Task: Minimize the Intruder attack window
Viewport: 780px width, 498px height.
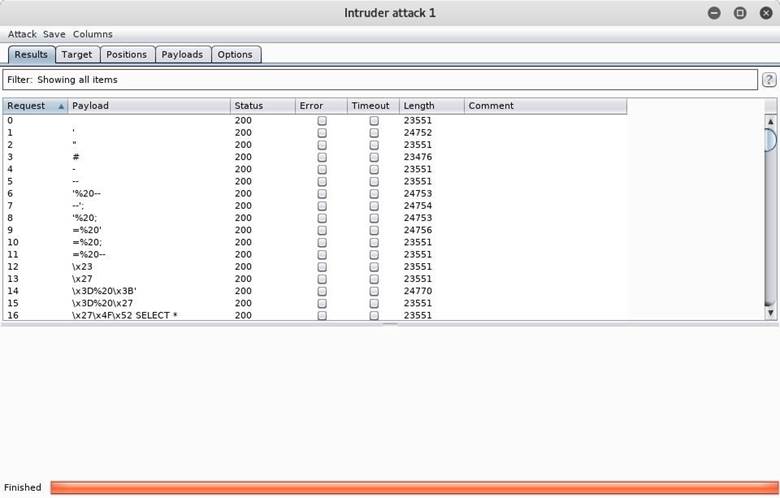Action: tap(714, 13)
